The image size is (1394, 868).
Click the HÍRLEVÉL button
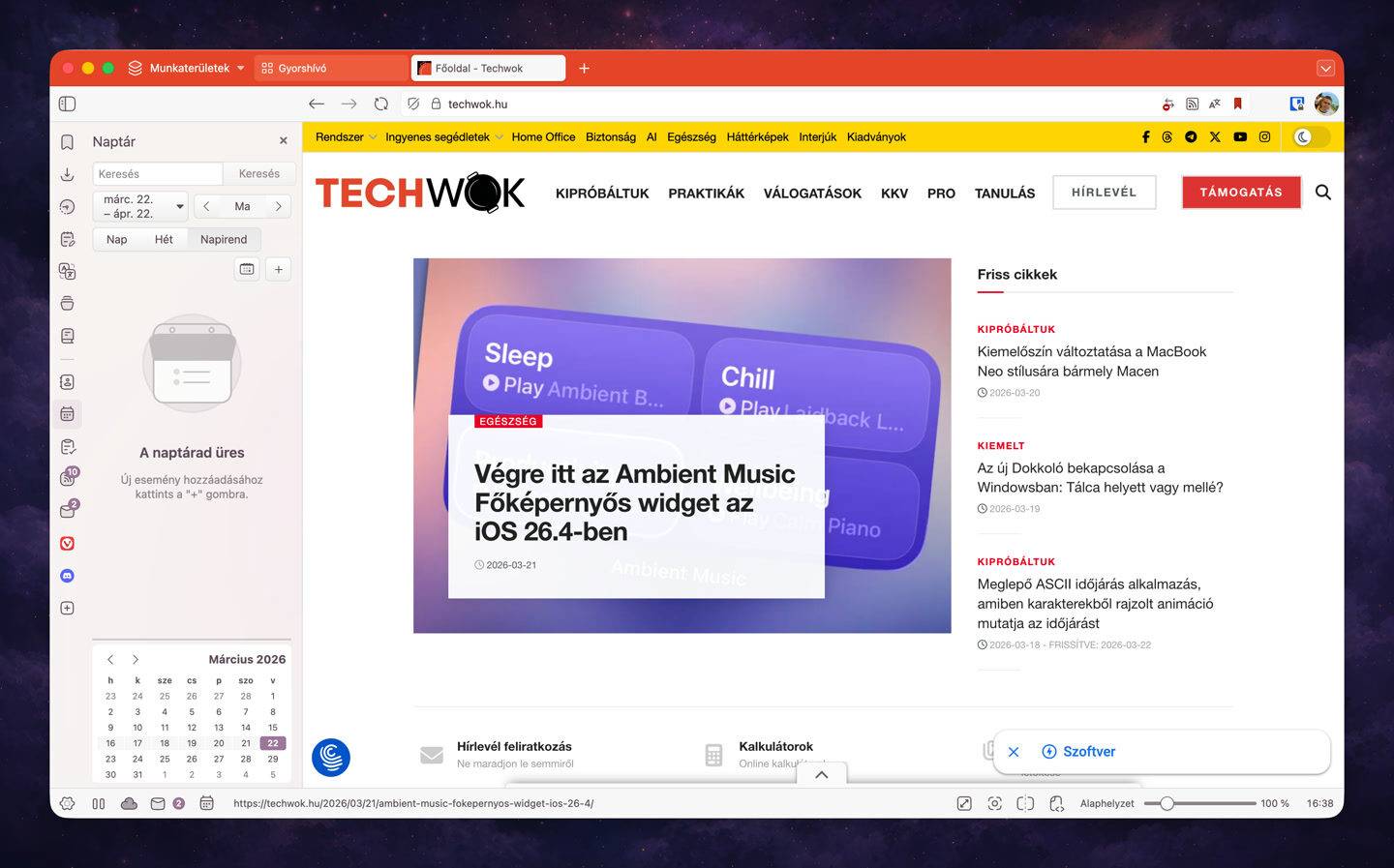coord(1104,192)
